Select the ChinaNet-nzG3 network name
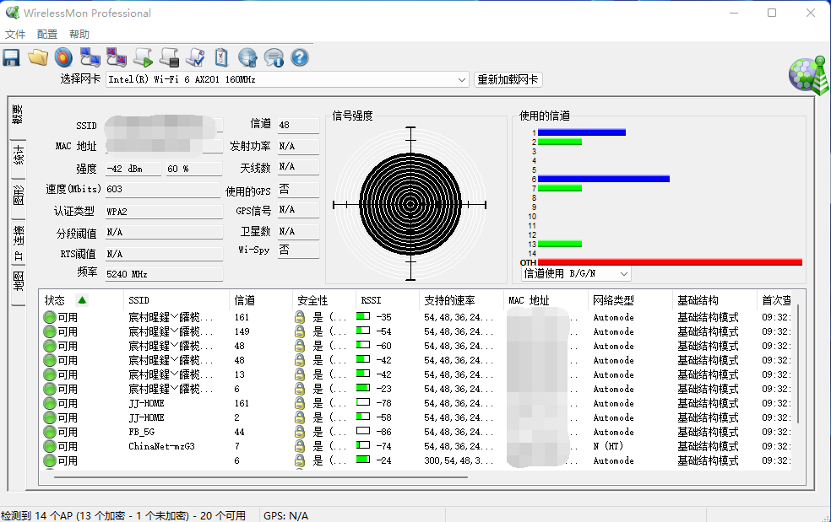The image size is (832, 522). click(161, 446)
